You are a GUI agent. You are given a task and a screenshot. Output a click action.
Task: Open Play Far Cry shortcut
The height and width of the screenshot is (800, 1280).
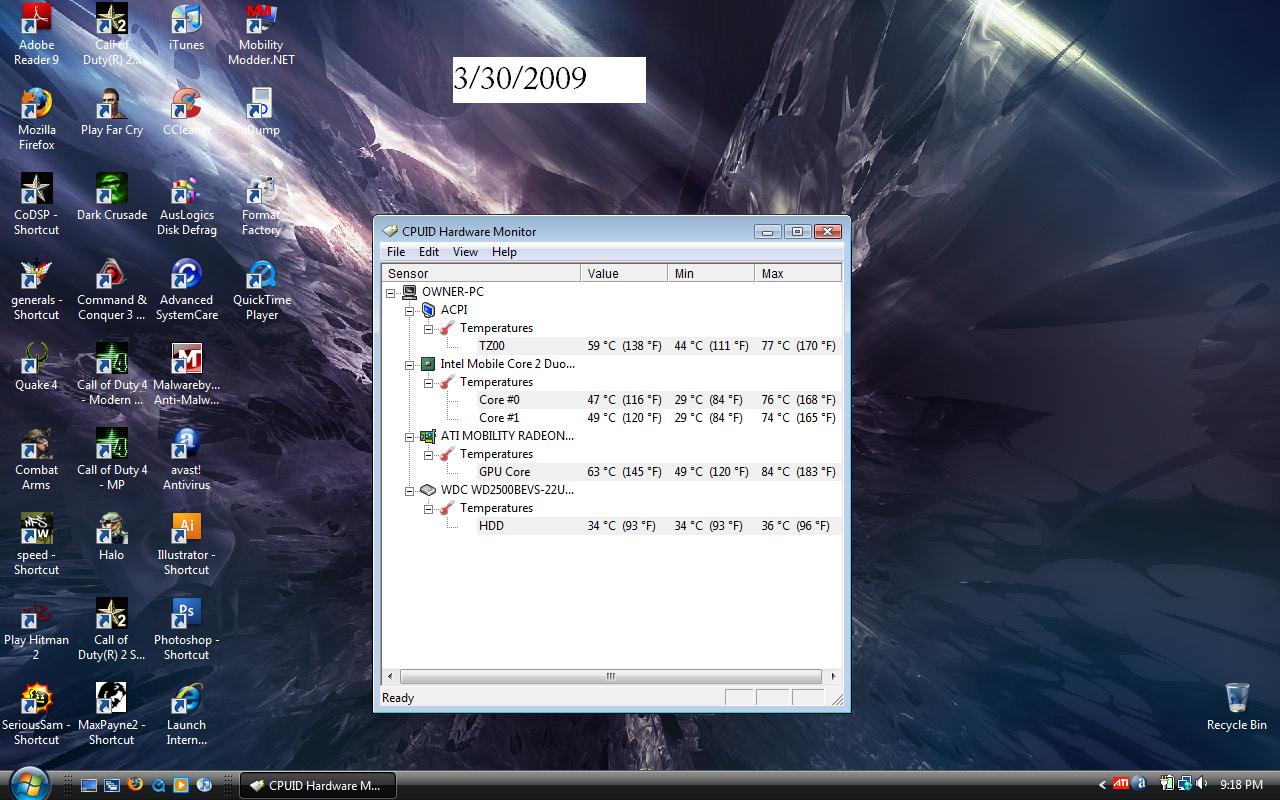pos(111,113)
